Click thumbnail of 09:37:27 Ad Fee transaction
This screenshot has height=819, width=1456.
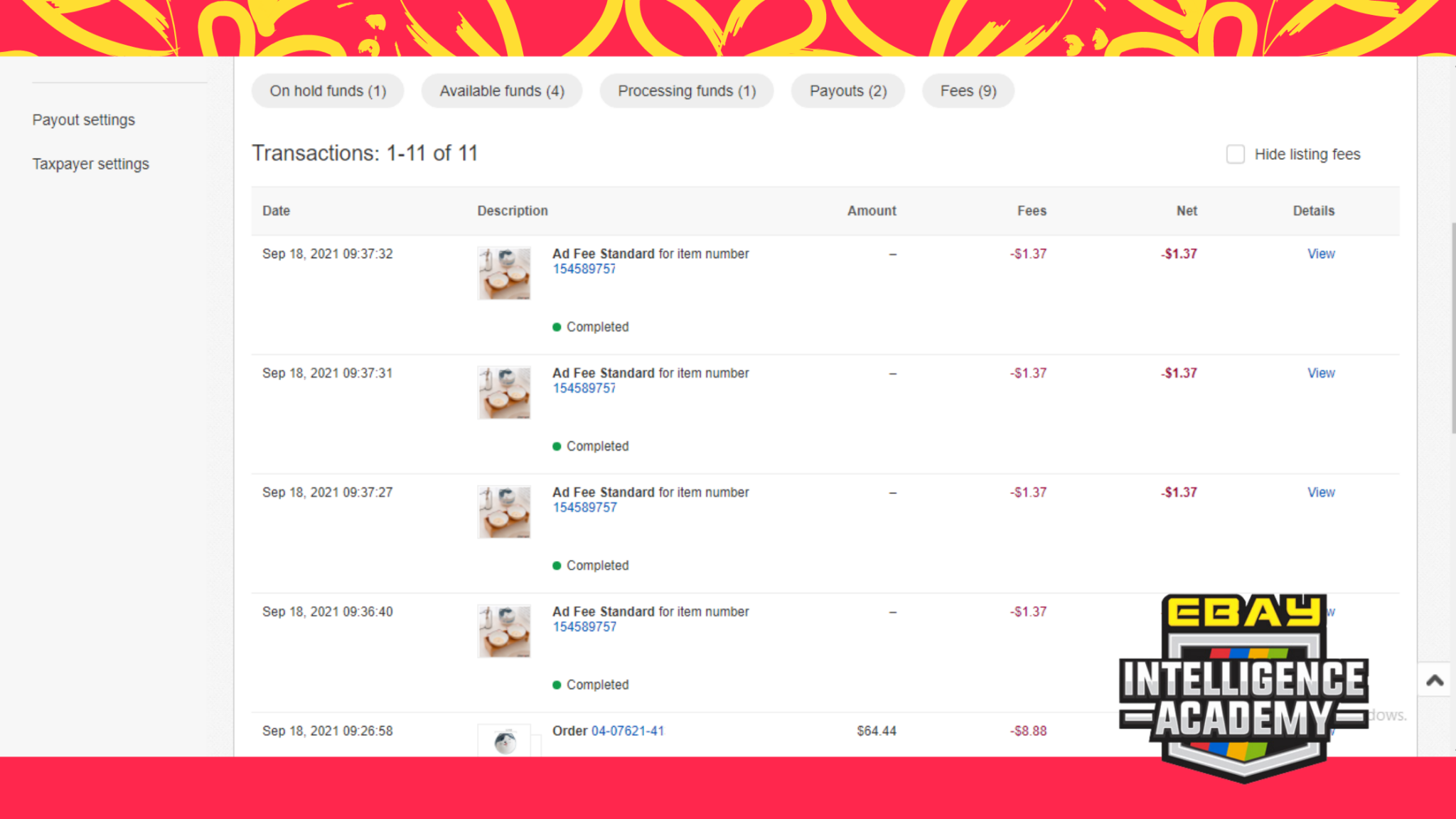point(504,512)
